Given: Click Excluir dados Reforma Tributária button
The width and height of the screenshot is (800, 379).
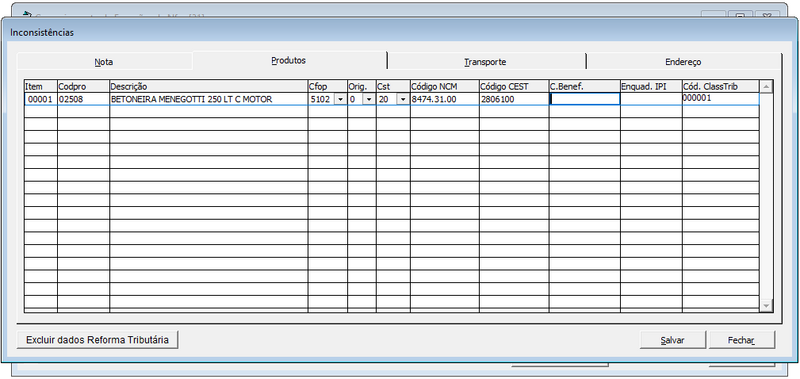Looking at the screenshot, I should click(x=97, y=340).
